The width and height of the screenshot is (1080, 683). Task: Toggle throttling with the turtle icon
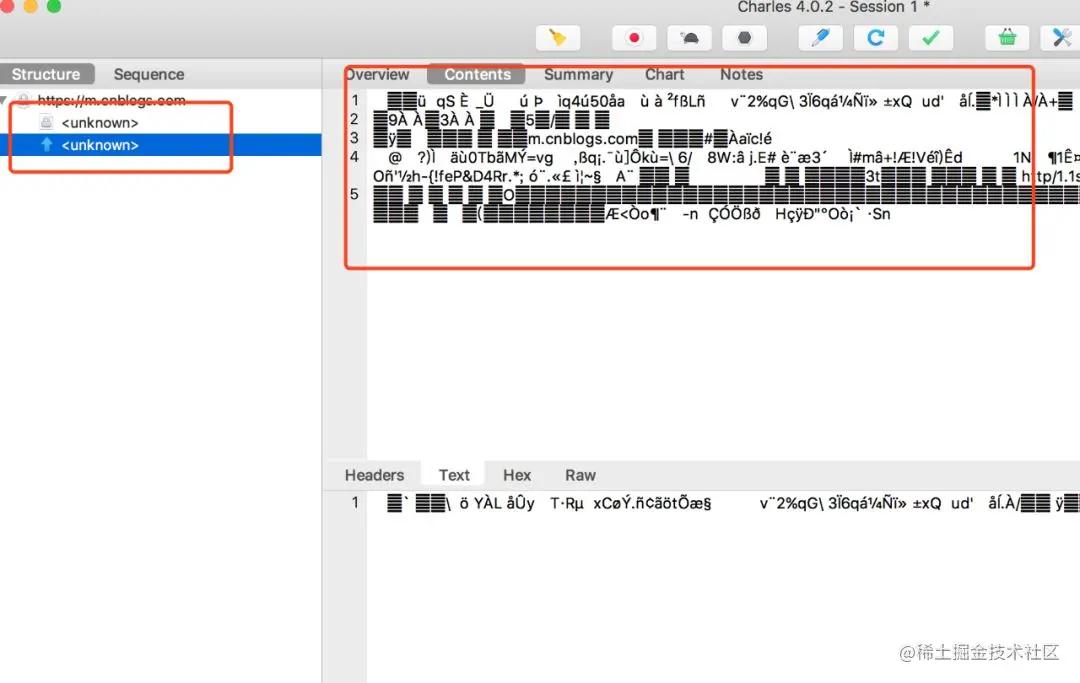pyautogui.click(x=690, y=38)
